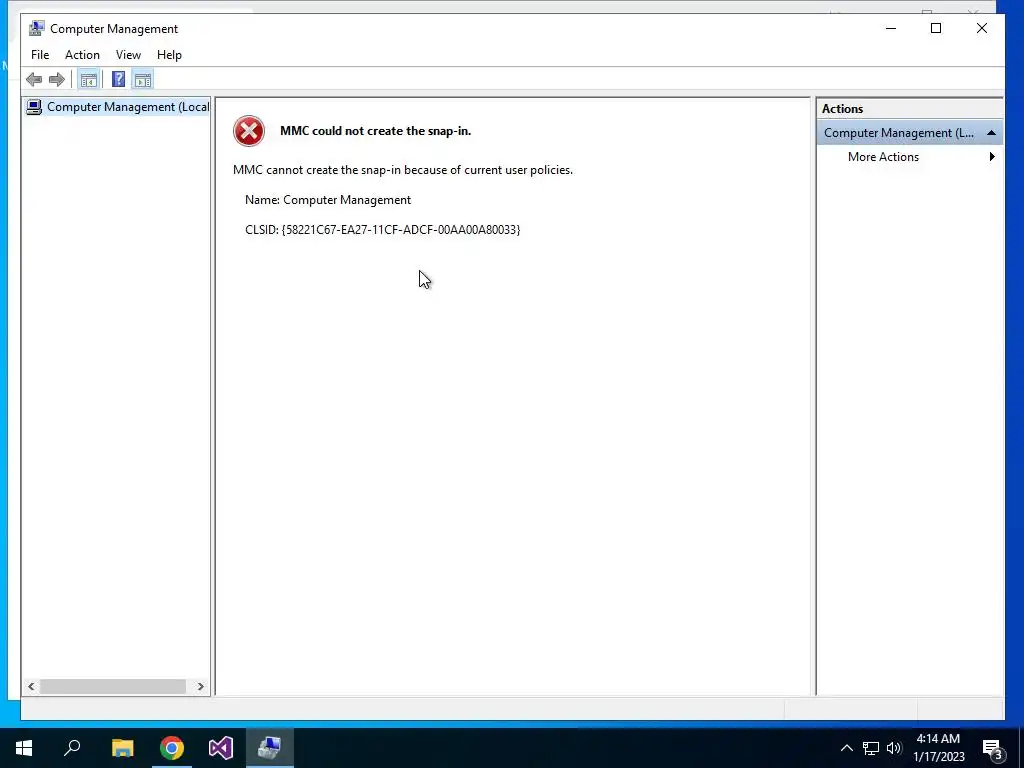Maximize the Computer Management window

coord(936,29)
